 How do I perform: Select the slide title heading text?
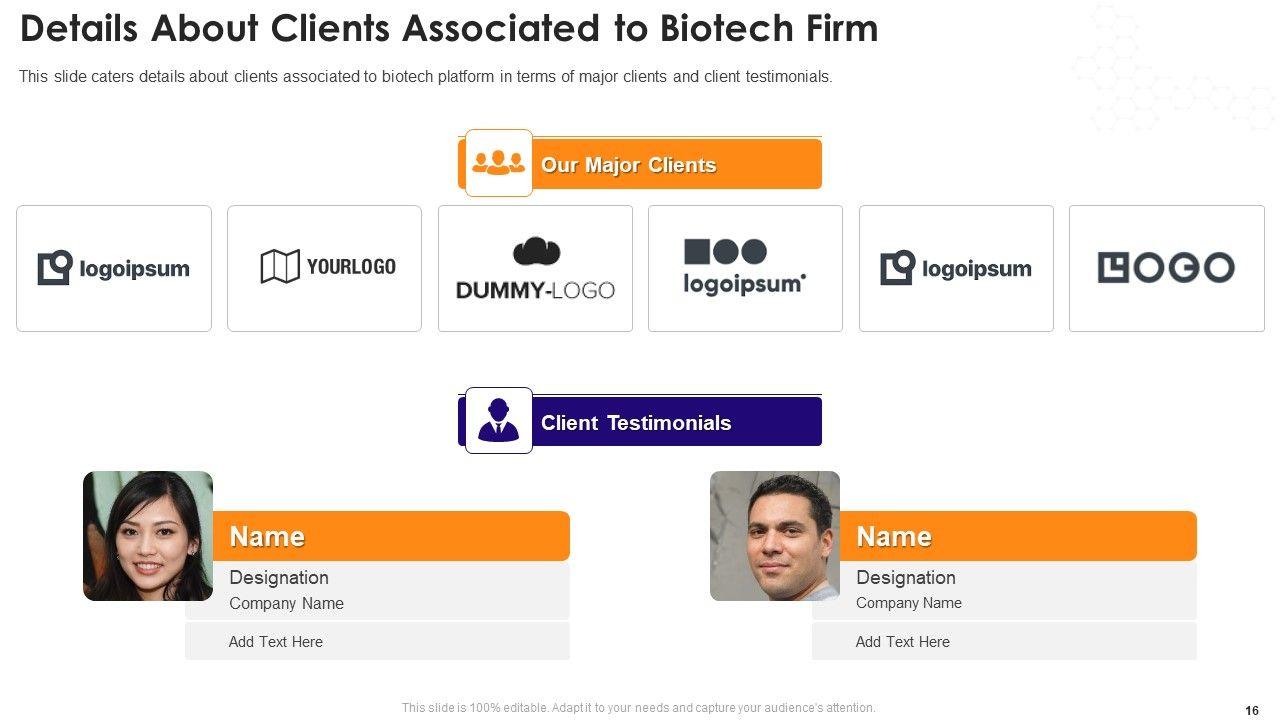[449, 29]
